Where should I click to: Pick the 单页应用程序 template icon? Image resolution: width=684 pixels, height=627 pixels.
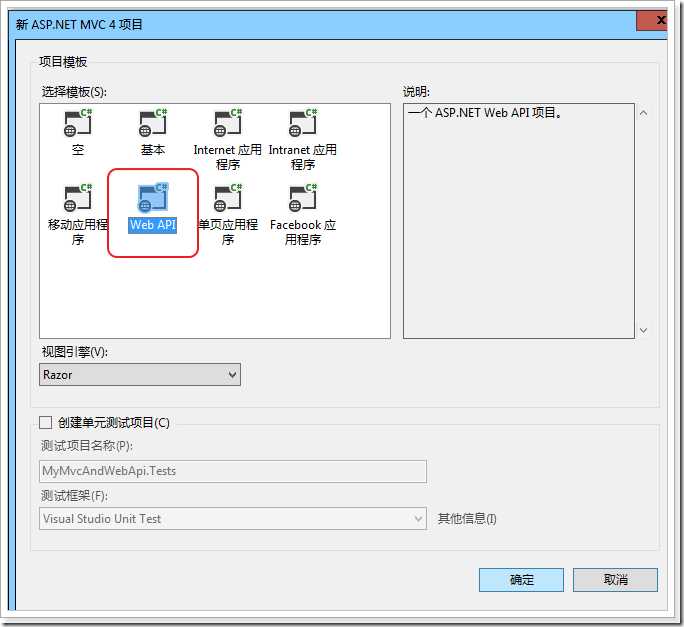(x=228, y=198)
